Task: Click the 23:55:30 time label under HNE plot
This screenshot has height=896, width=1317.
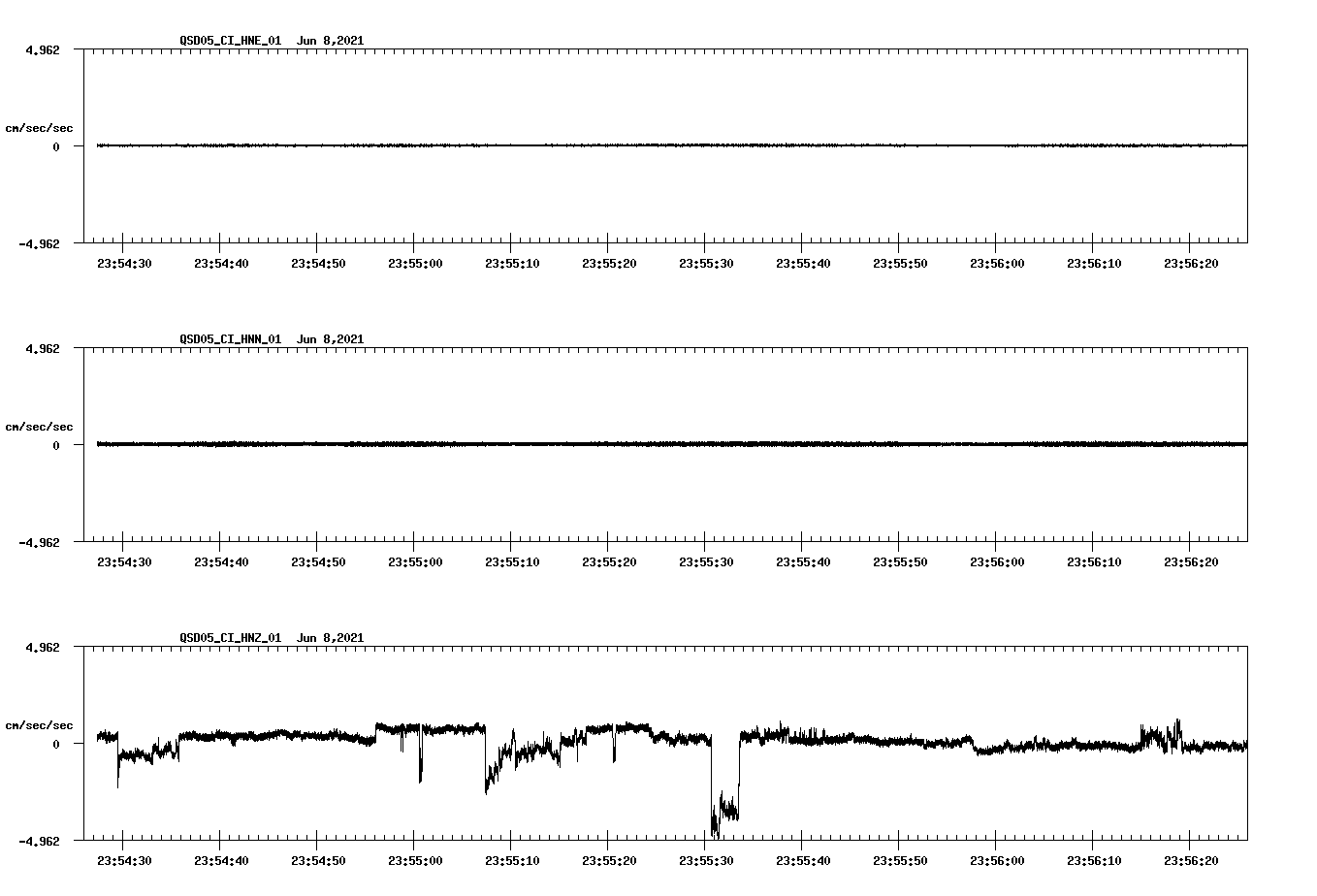Action: (x=706, y=263)
